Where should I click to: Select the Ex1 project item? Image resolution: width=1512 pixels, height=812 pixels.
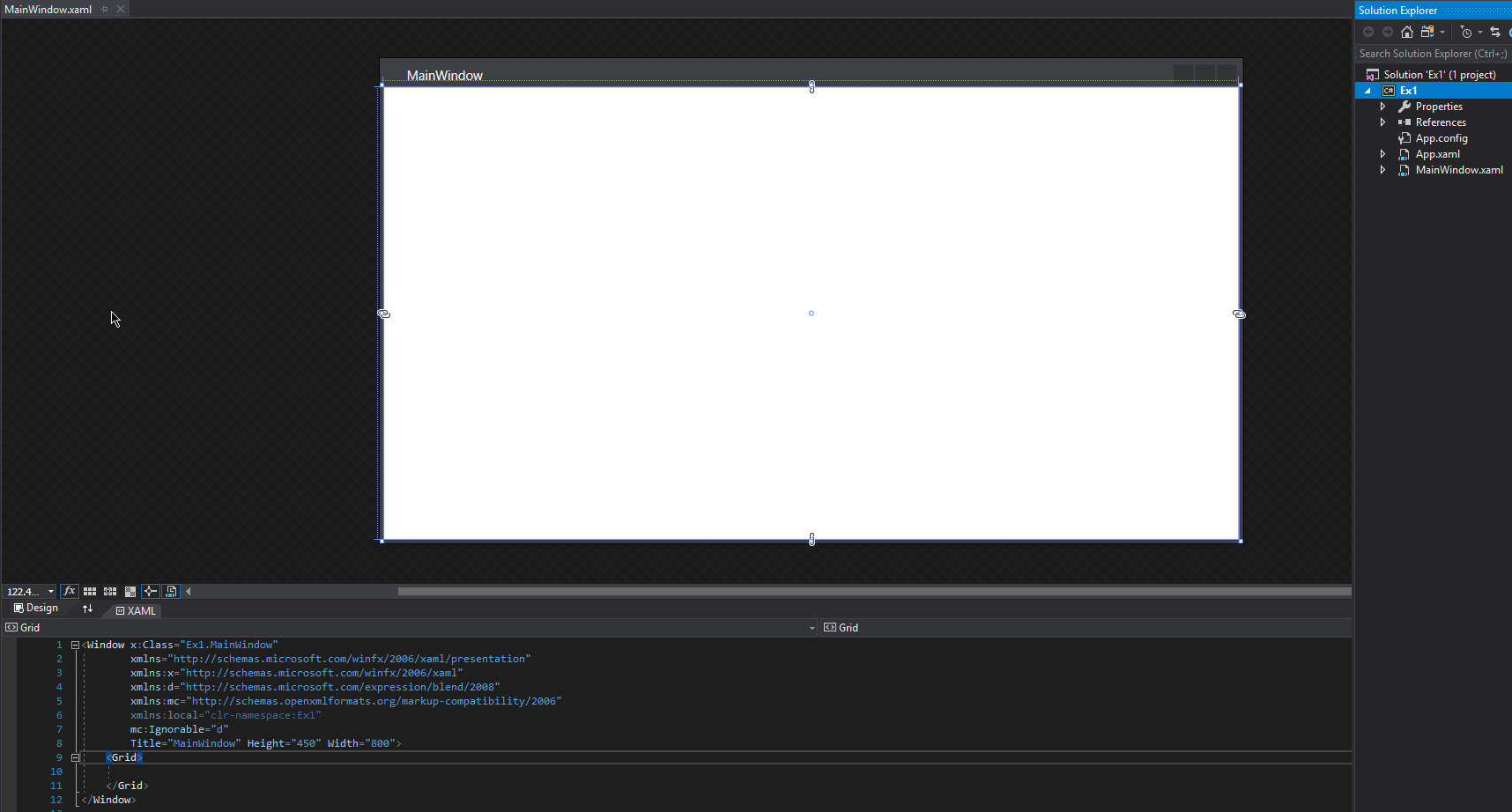pyautogui.click(x=1408, y=91)
